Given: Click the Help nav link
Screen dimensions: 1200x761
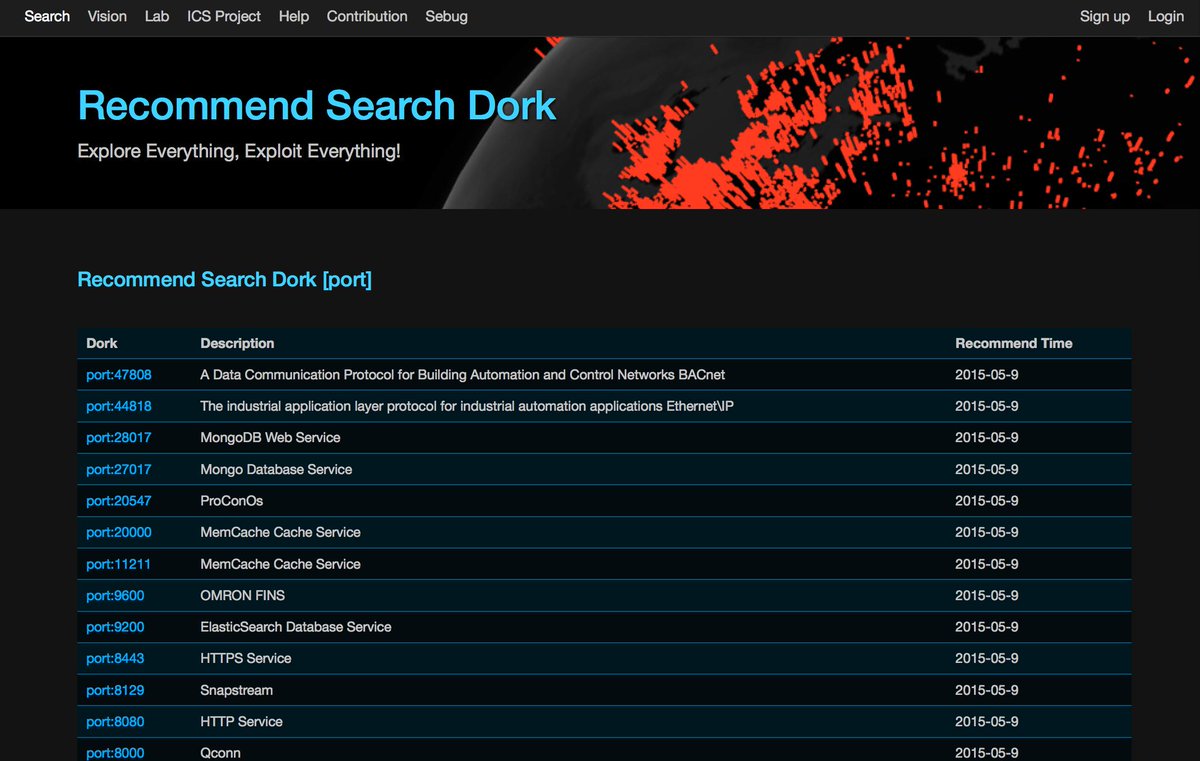Looking at the screenshot, I should click(294, 16).
